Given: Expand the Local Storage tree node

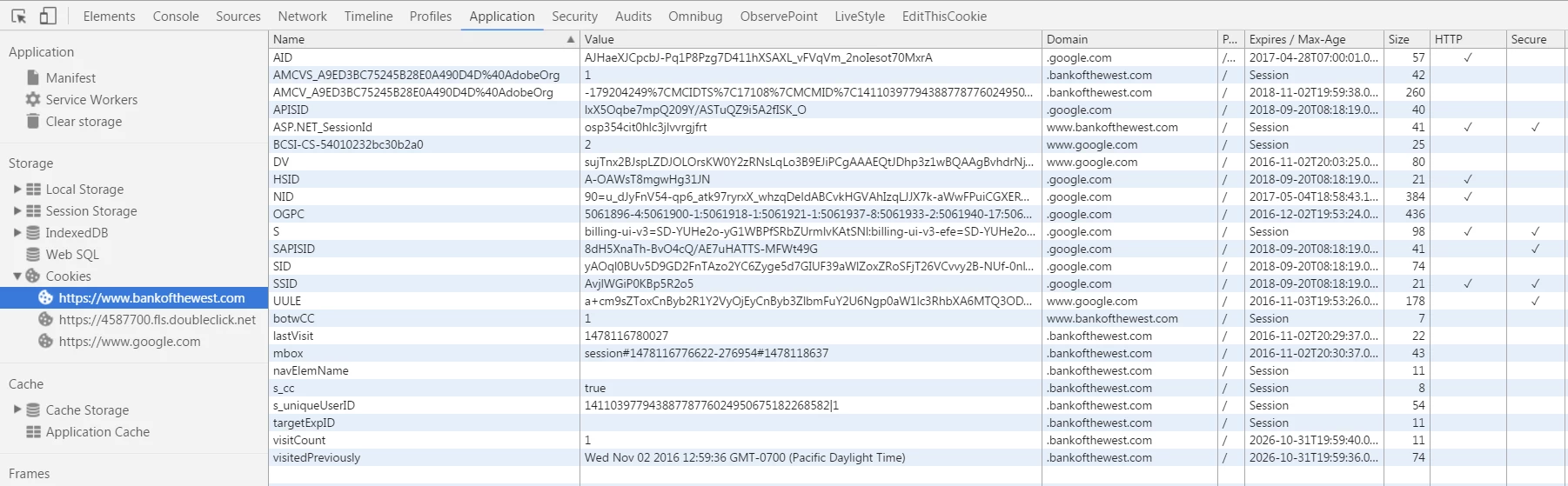Looking at the screenshot, I should click(x=17, y=189).
